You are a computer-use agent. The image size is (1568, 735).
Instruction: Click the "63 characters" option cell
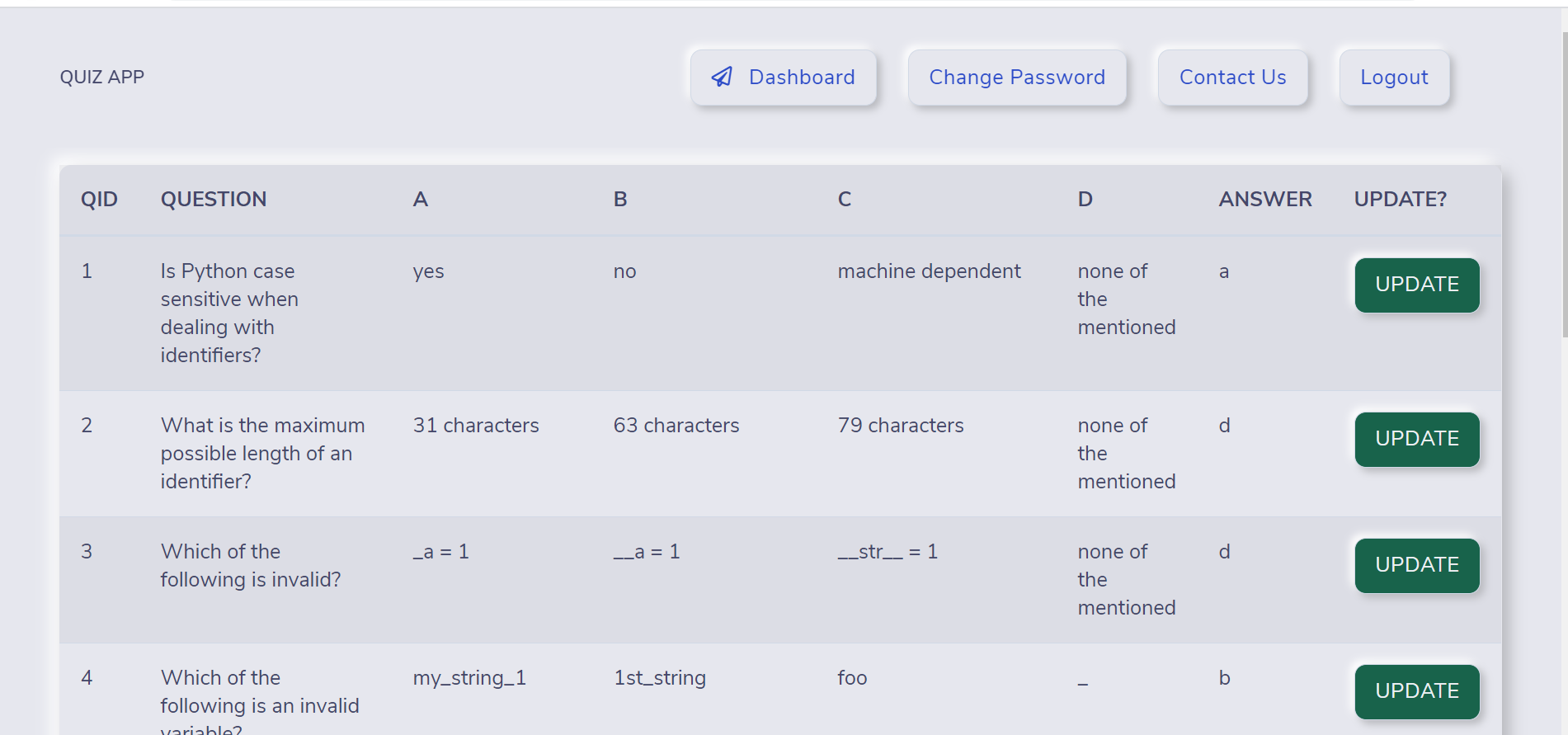(x=676, y=426)
